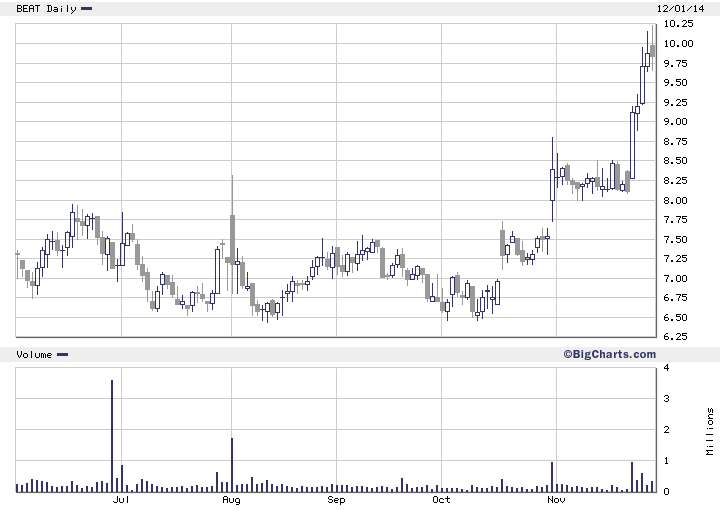The image size is (720, 510).
Task: Click the tallest volume bar before Jul
Action: coord(112,436)
